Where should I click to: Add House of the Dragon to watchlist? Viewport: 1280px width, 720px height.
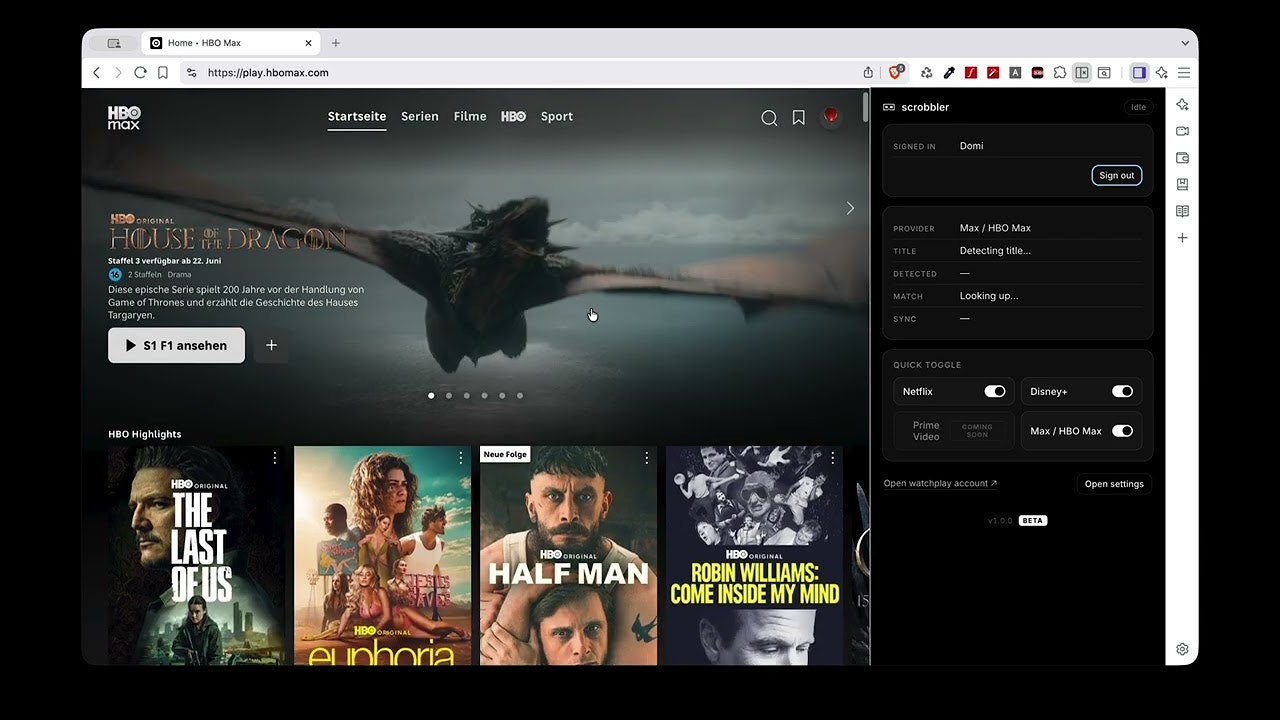[x=271, y=345]
